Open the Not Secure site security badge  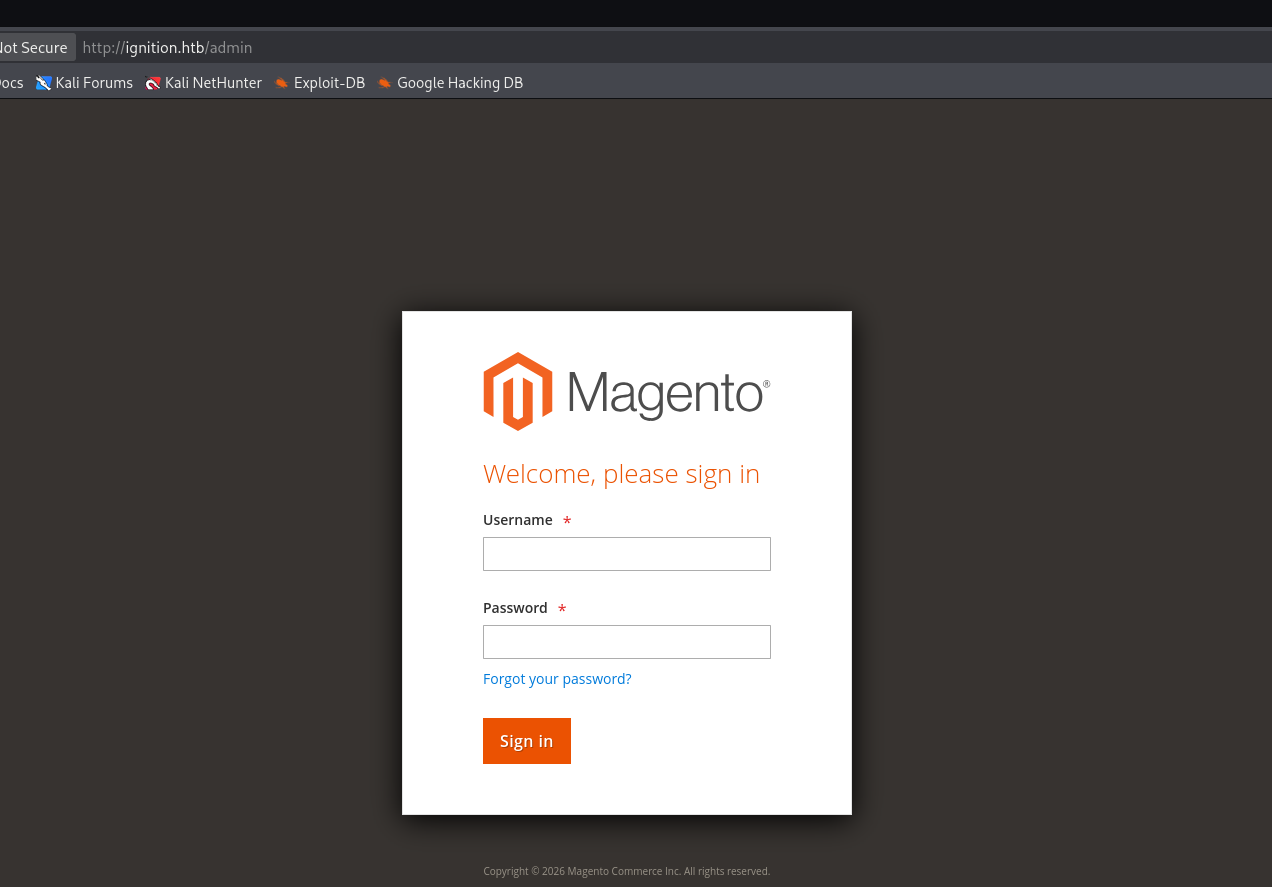(32, 47)
